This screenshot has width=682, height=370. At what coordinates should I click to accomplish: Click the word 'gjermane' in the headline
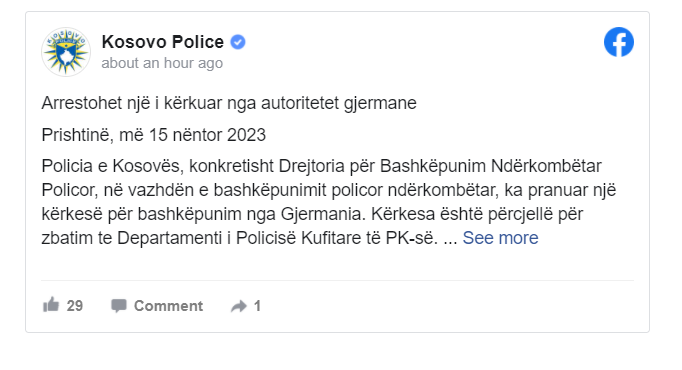coord(380,104)
